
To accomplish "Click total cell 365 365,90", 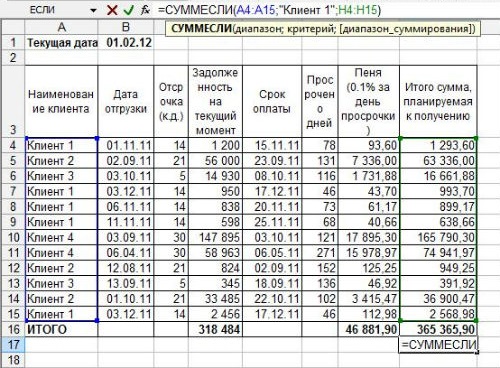I will tap(438, 329).
